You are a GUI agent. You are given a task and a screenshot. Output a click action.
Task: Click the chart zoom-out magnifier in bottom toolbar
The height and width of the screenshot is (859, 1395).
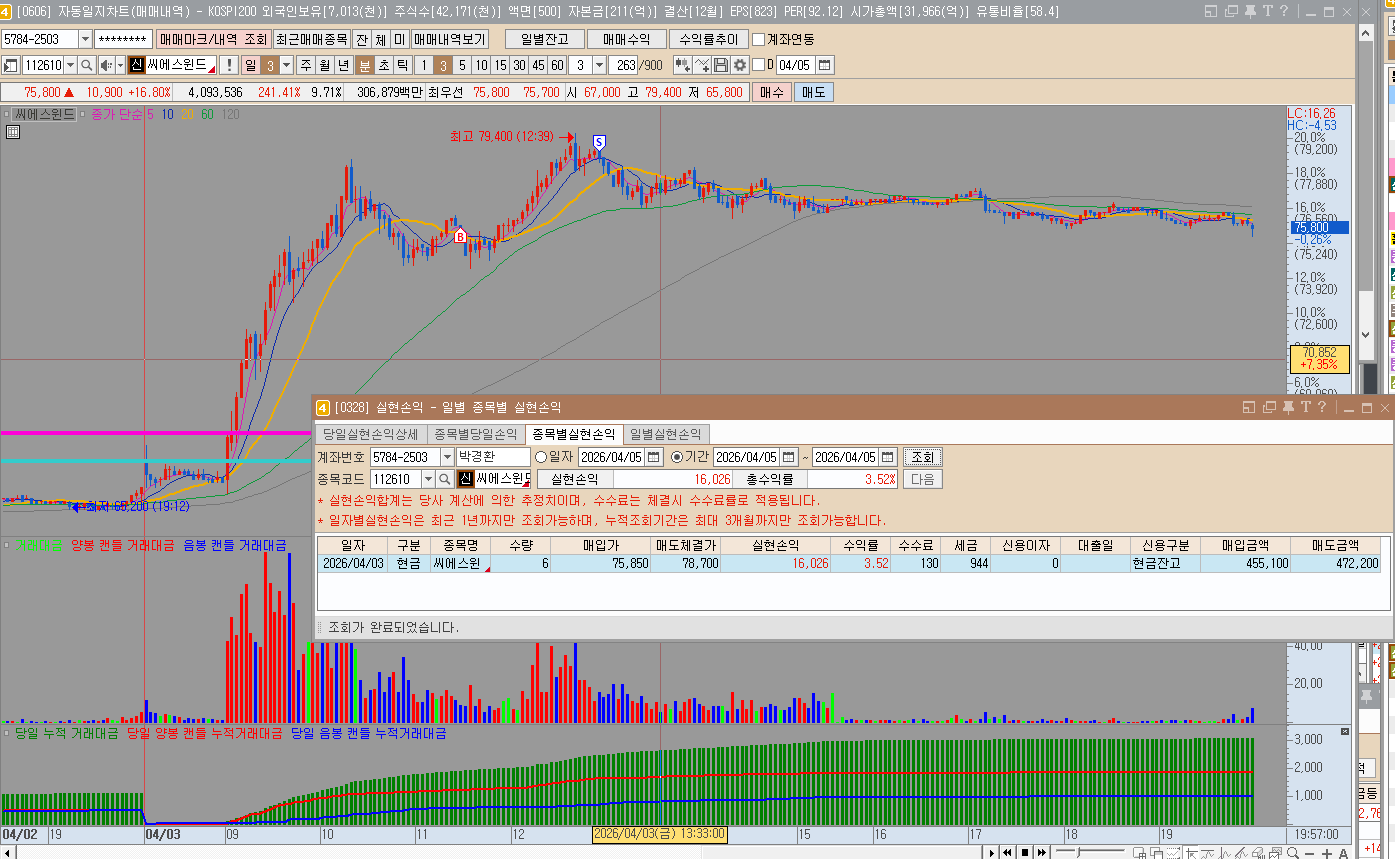click(x=1293, y=853)
